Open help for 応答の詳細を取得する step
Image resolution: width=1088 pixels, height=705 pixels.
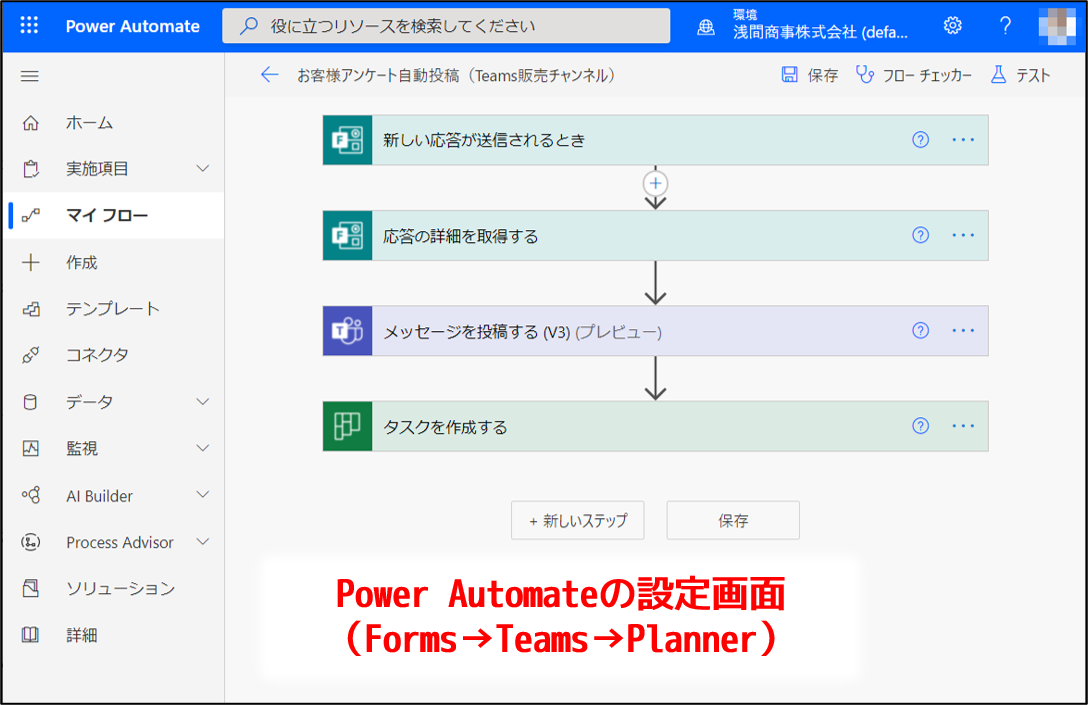(x=920, y=235)
